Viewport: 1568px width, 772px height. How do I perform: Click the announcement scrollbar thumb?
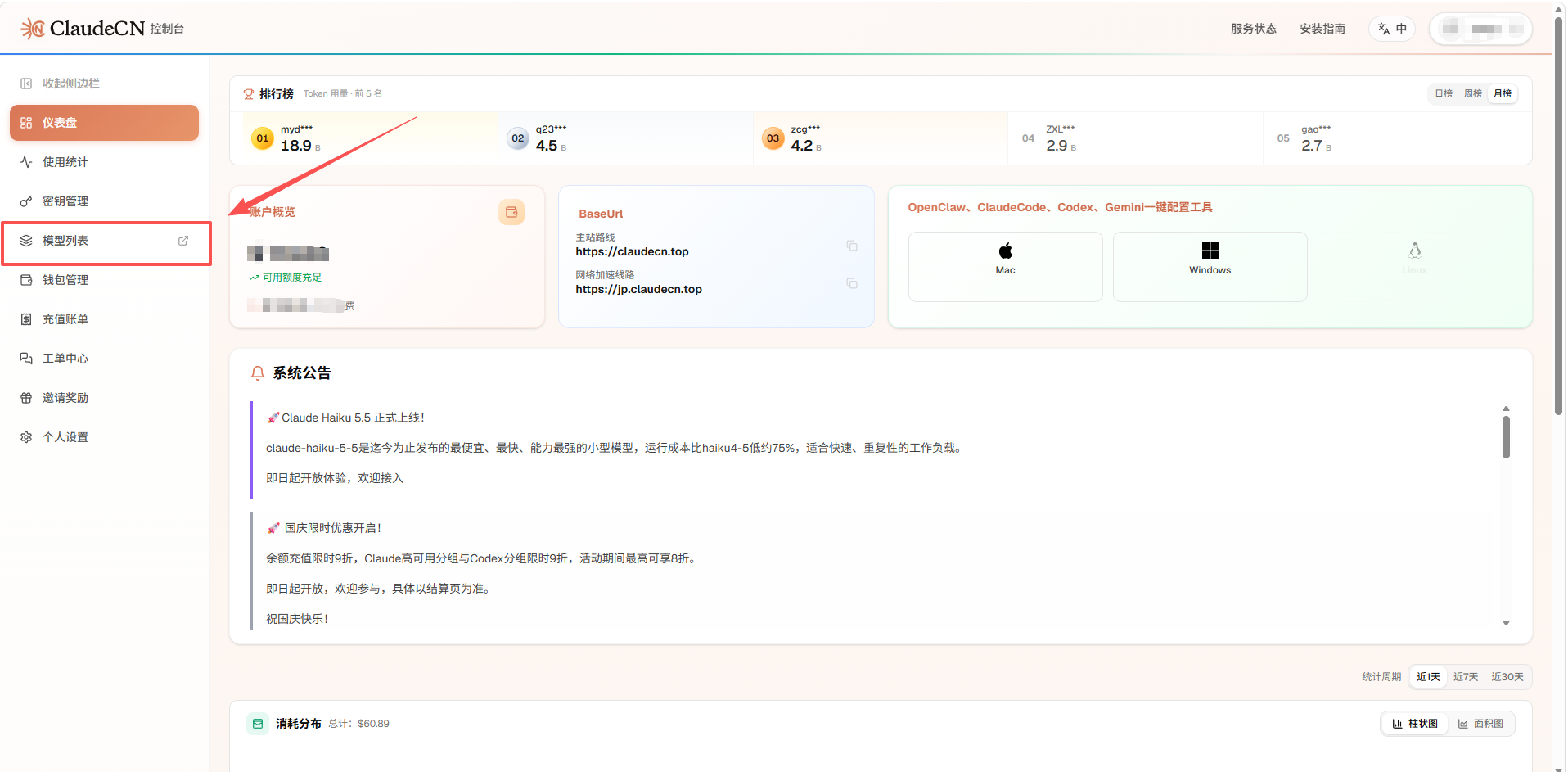[x=1506, y=437]
